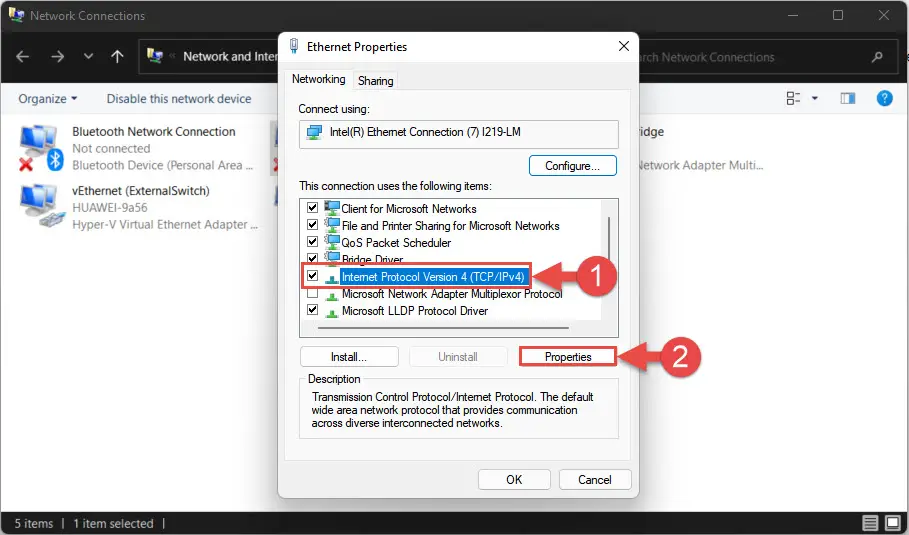Toggle File and Printer Sharing checkbox
The width and height of the screenshot is (909, 535).
coord(312,224)
